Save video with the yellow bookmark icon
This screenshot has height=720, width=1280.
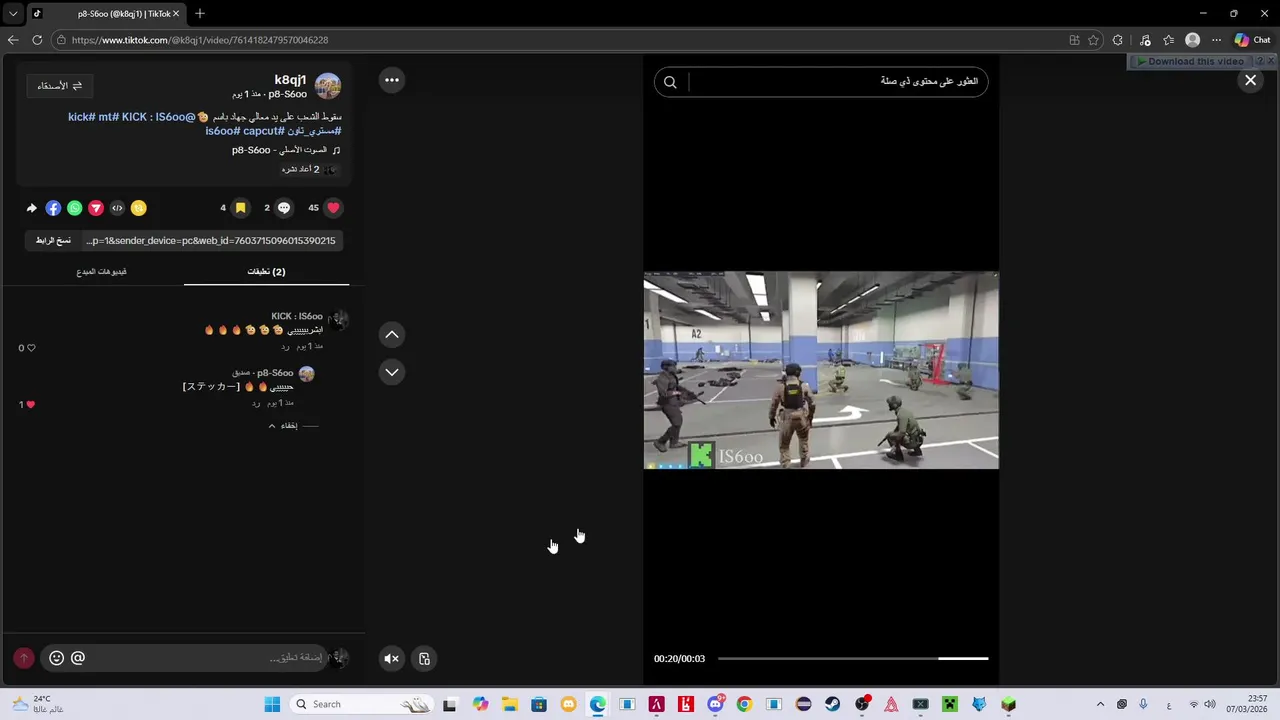(x=240, y=208)
